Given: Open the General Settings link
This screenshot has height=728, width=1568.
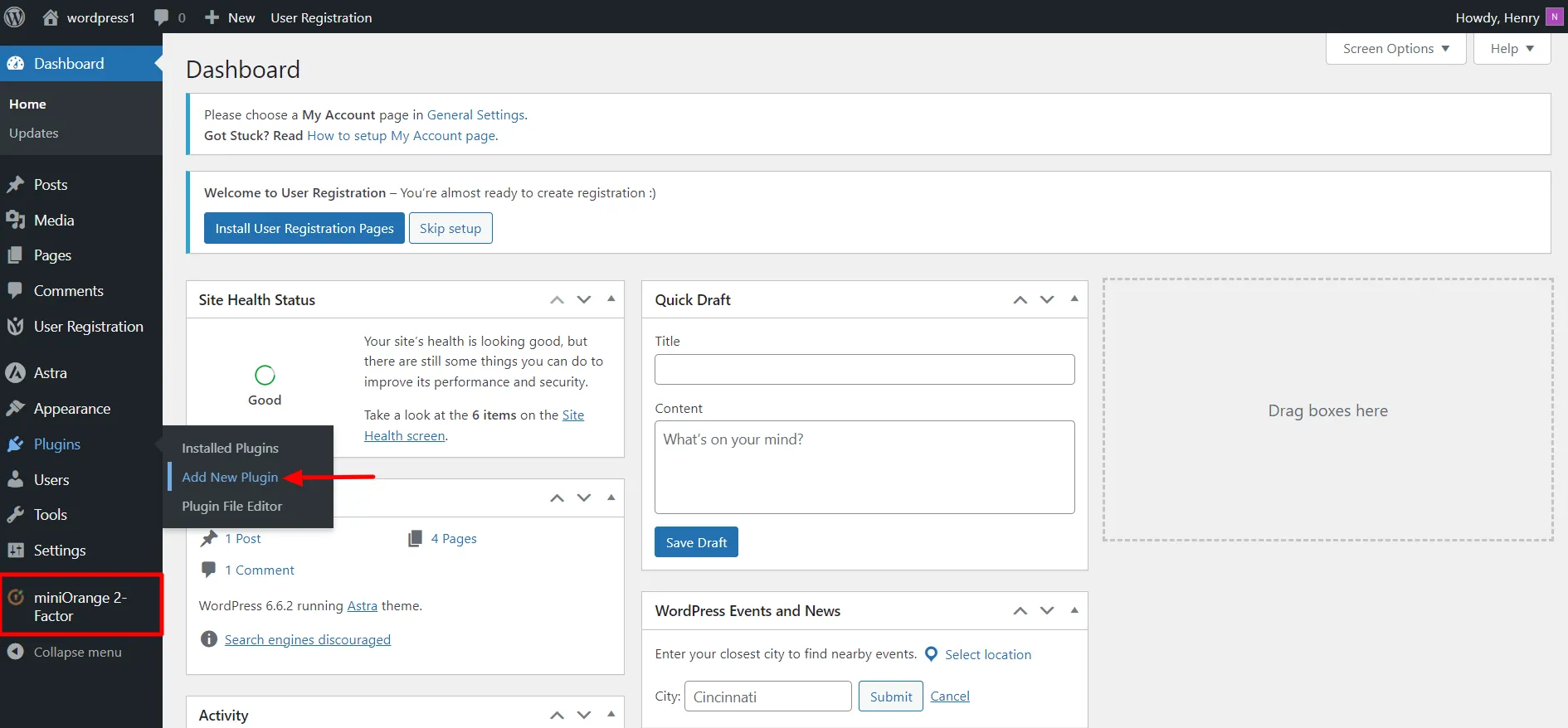Looking at the screenshot, I should pyautogui.click(x=476, y=115).
